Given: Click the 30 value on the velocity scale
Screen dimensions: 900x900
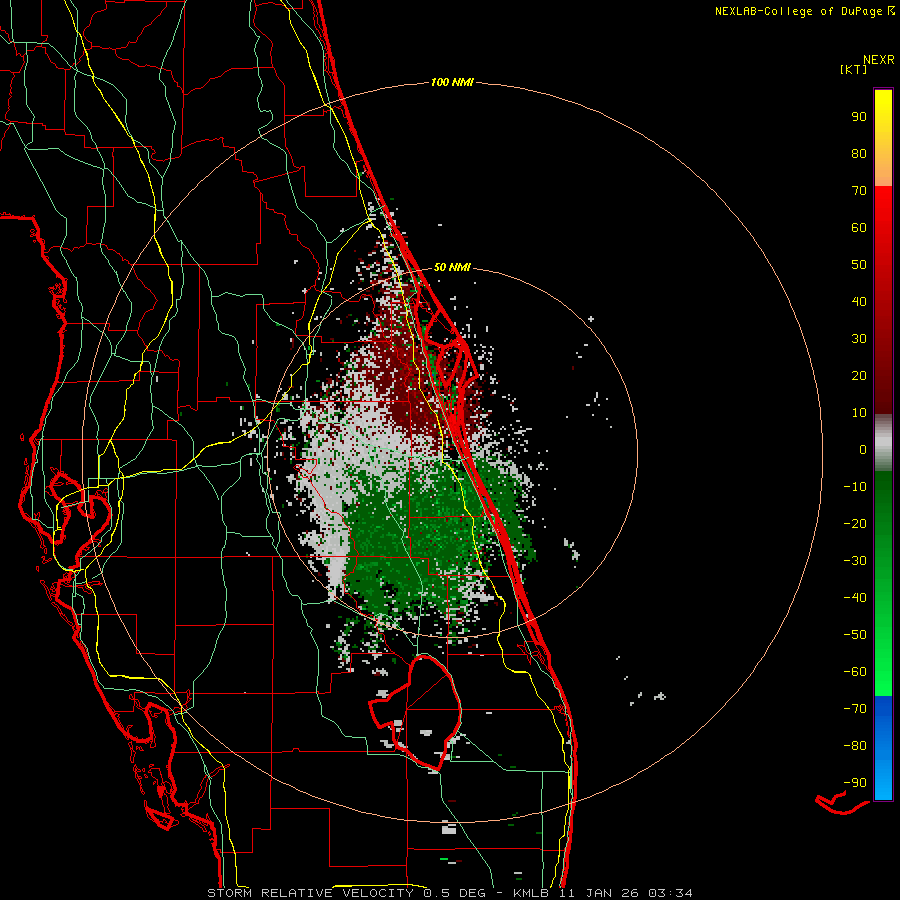Looking at the screenshot, I should [859, 339].
